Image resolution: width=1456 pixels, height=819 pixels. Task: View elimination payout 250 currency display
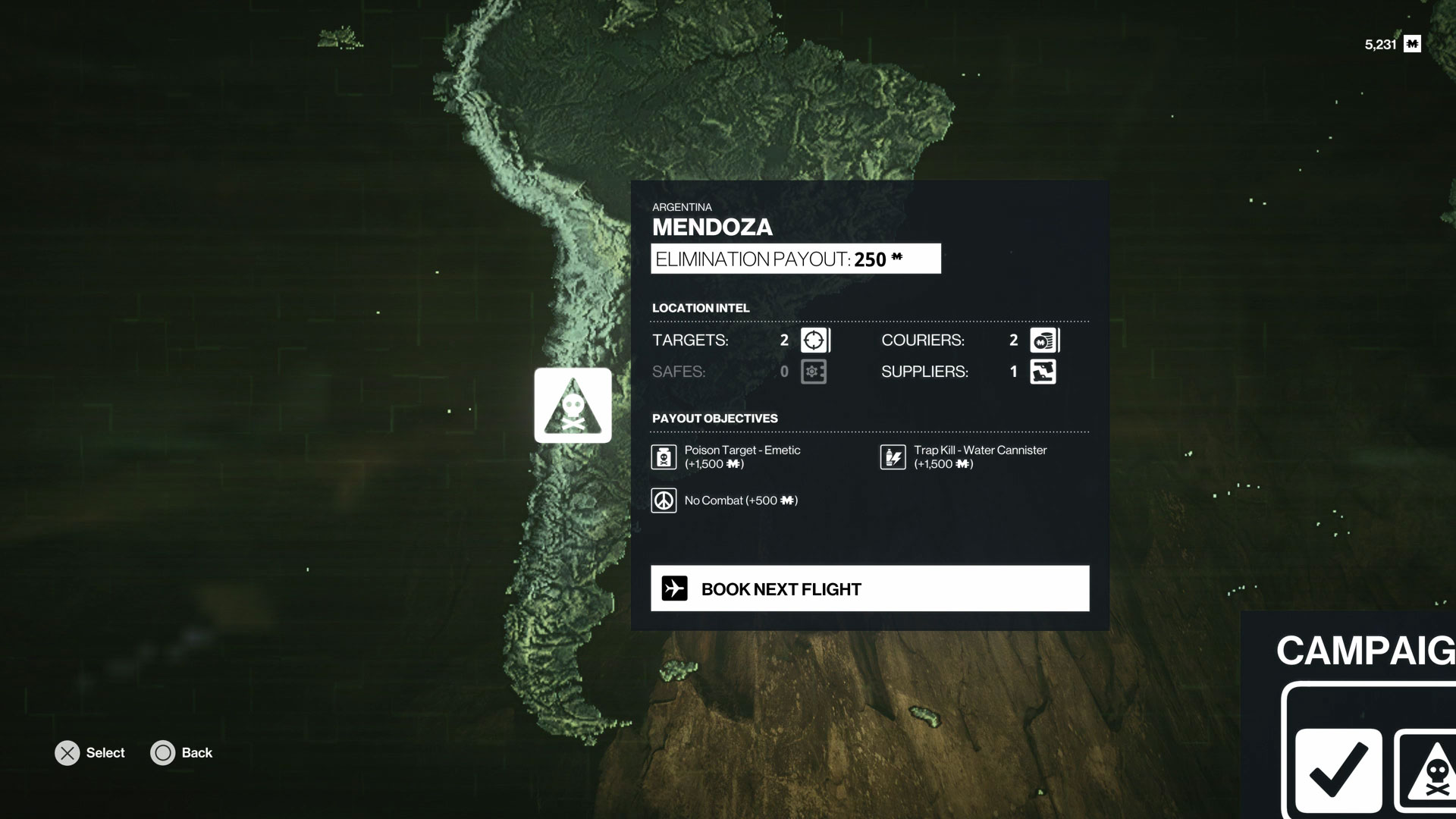coord(795,259)
